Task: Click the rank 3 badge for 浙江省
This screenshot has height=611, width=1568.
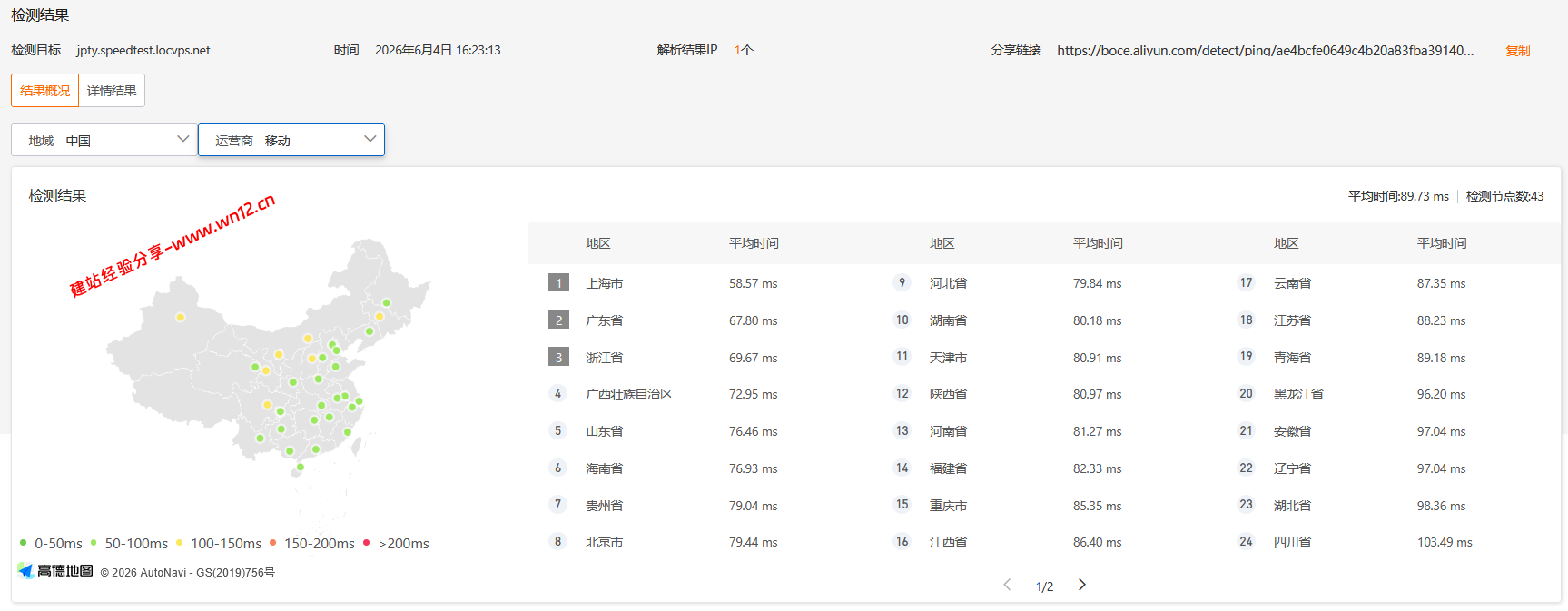Action: (558, 358)
